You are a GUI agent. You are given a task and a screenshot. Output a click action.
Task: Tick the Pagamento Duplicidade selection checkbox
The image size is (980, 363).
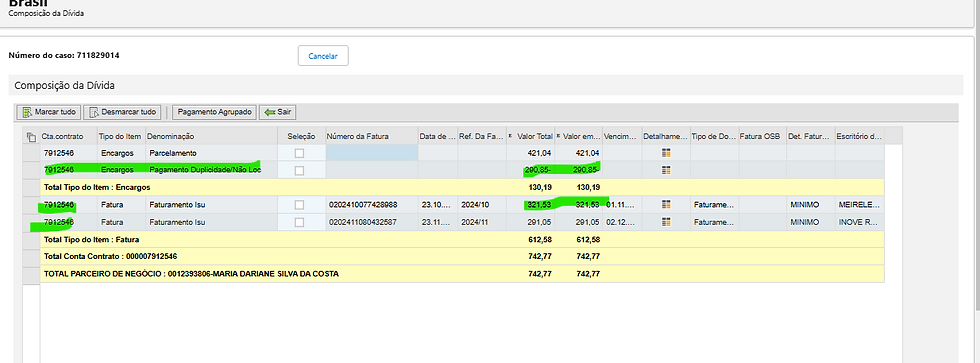coord(299,170)
